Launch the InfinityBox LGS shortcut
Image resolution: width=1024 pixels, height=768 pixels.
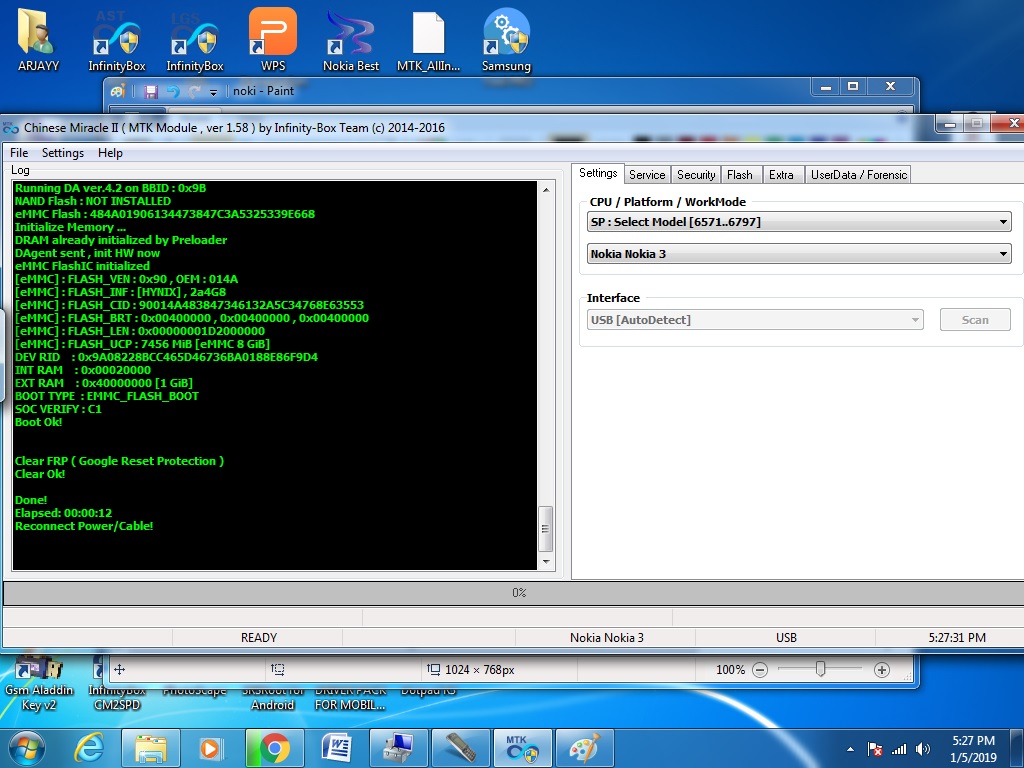tap(195, 39)
